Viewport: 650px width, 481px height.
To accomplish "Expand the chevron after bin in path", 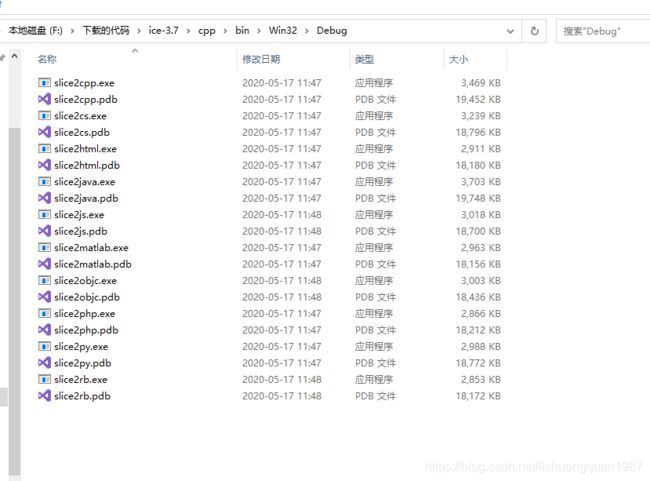I will pos(259,31).
